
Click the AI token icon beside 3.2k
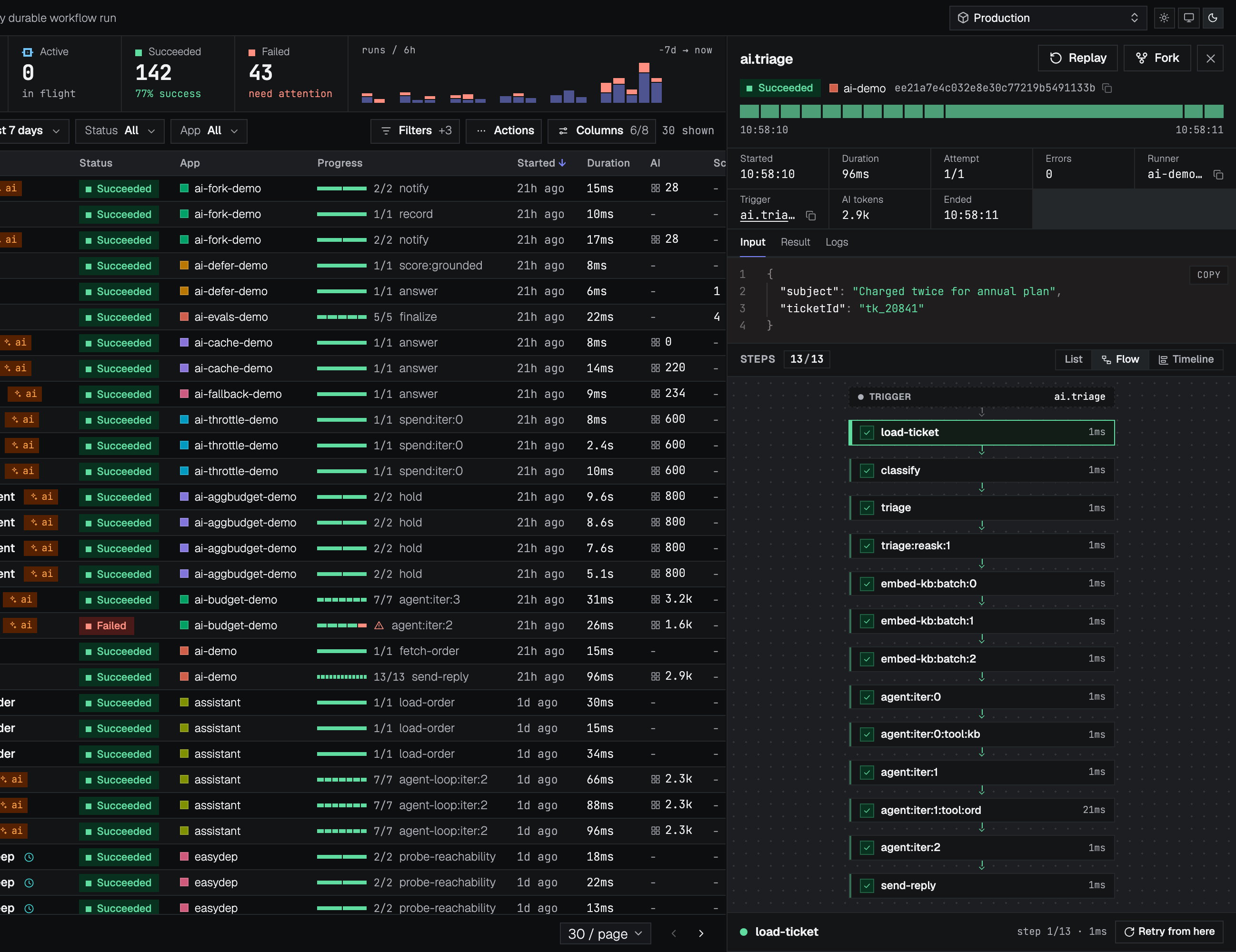655,599
